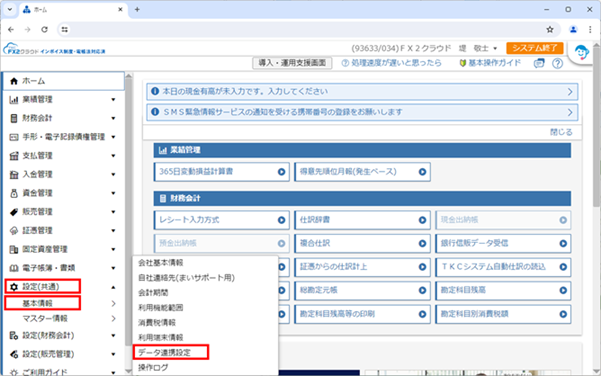Expand the マスター情報 submenu chevron
Screen dimensions: 601x376
(x=113, y=319)
